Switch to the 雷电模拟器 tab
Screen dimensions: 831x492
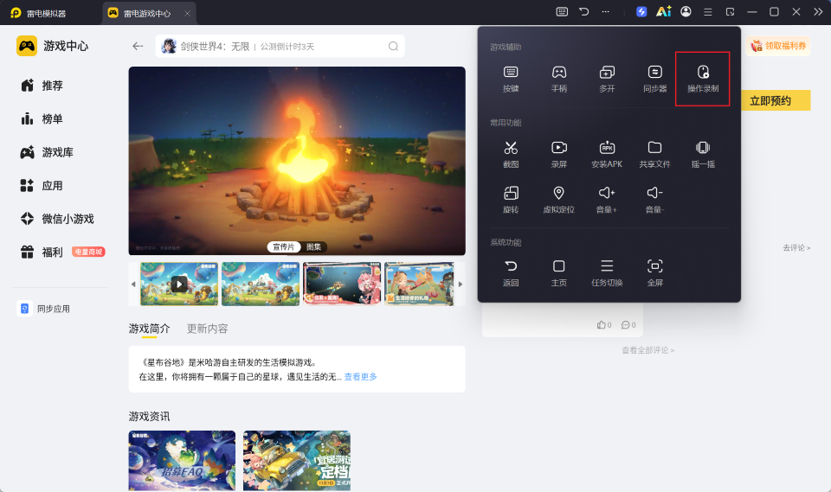pos(39,13)
